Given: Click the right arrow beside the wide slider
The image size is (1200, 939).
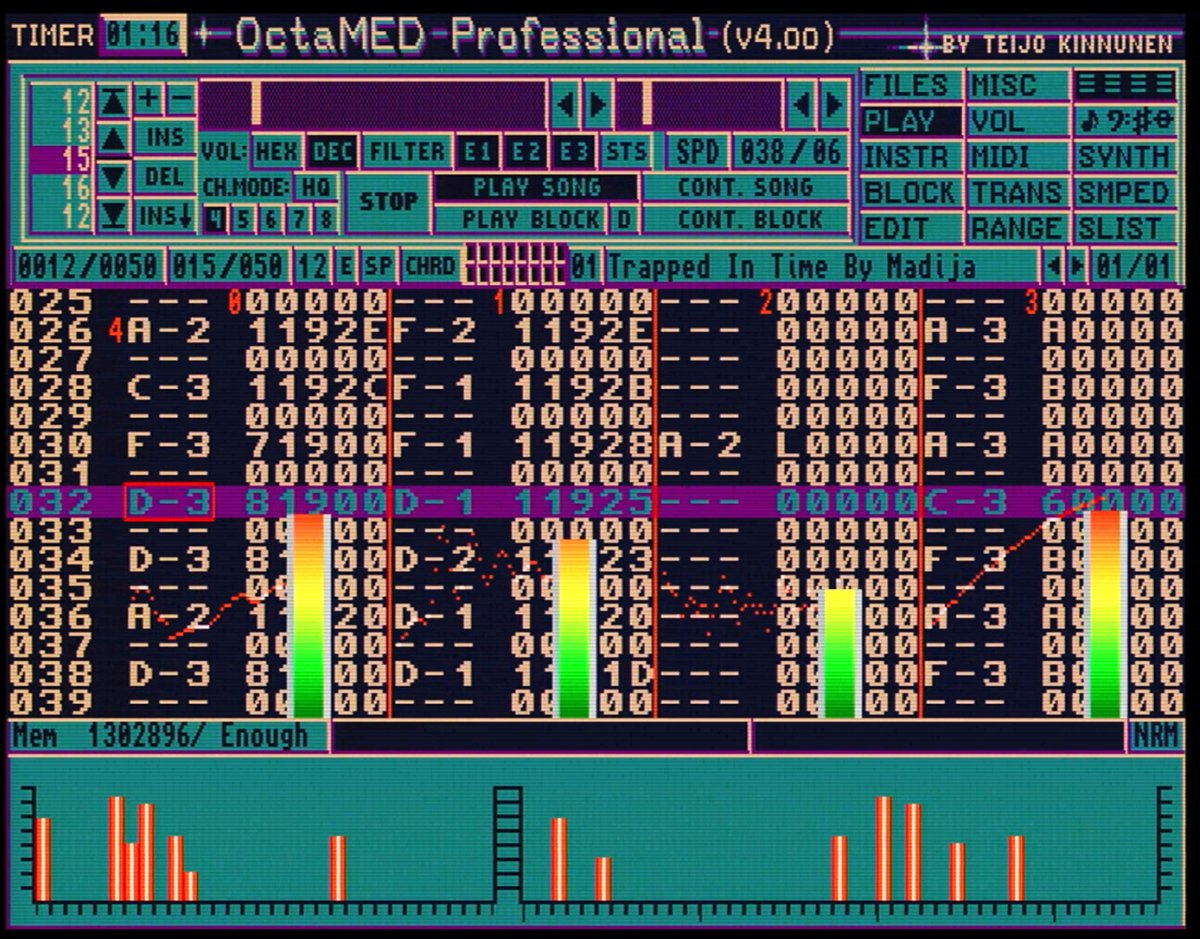Looking at the screenshot, I should coord(598,104).
